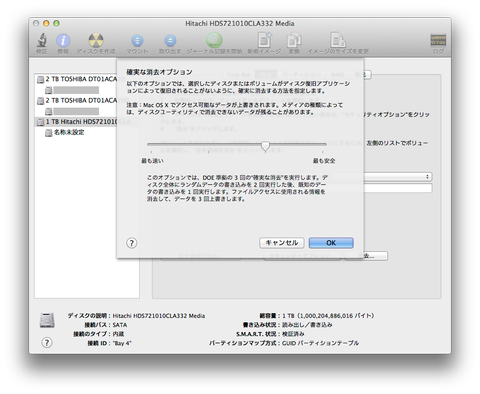
Task: Open the Log toolbar icon
Action: tap(438, 40)
